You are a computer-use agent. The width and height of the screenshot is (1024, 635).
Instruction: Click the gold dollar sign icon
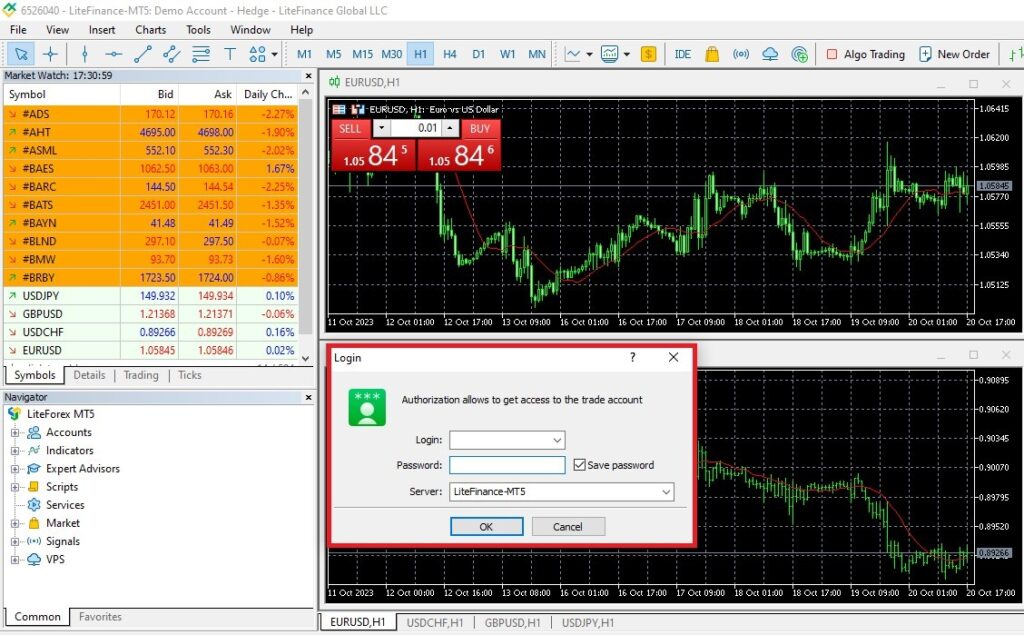point(649,54)
